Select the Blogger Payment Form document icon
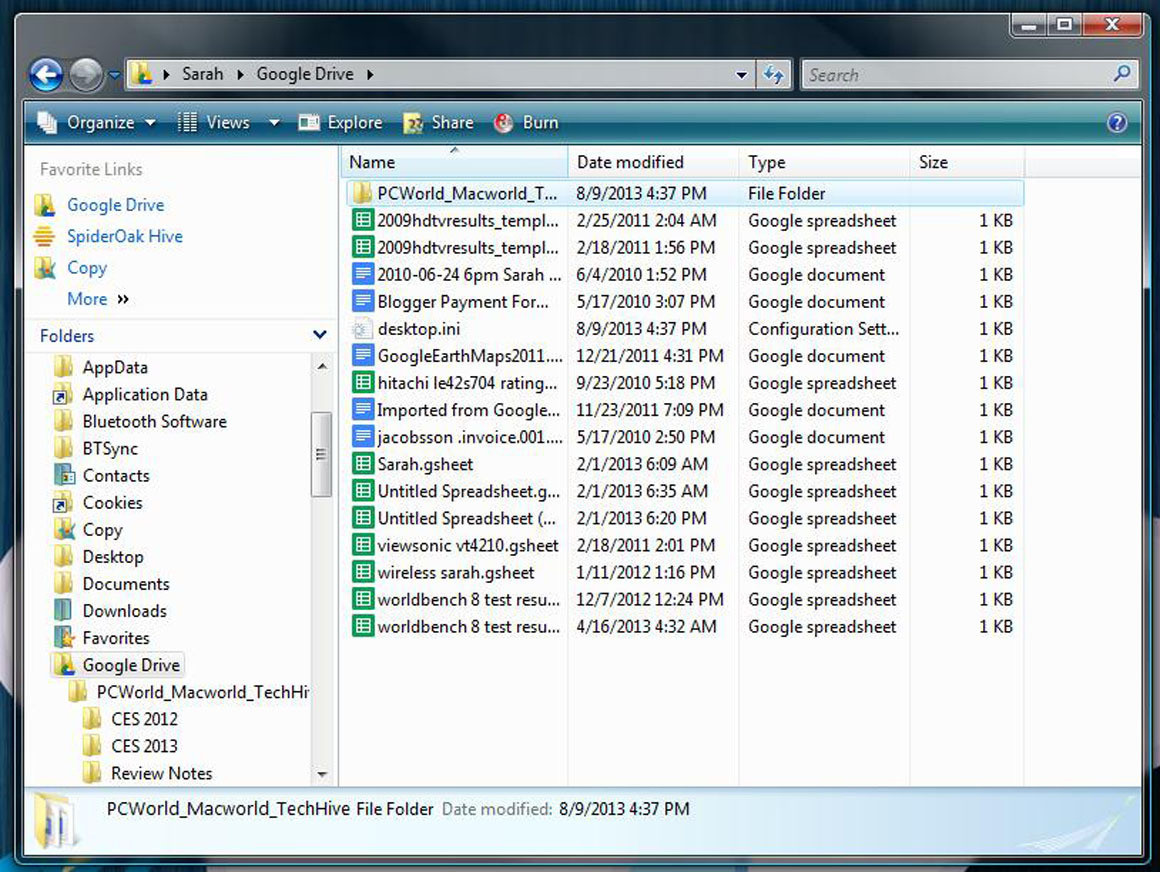Viewport: 1160px width, 872px height. point(362,302)
